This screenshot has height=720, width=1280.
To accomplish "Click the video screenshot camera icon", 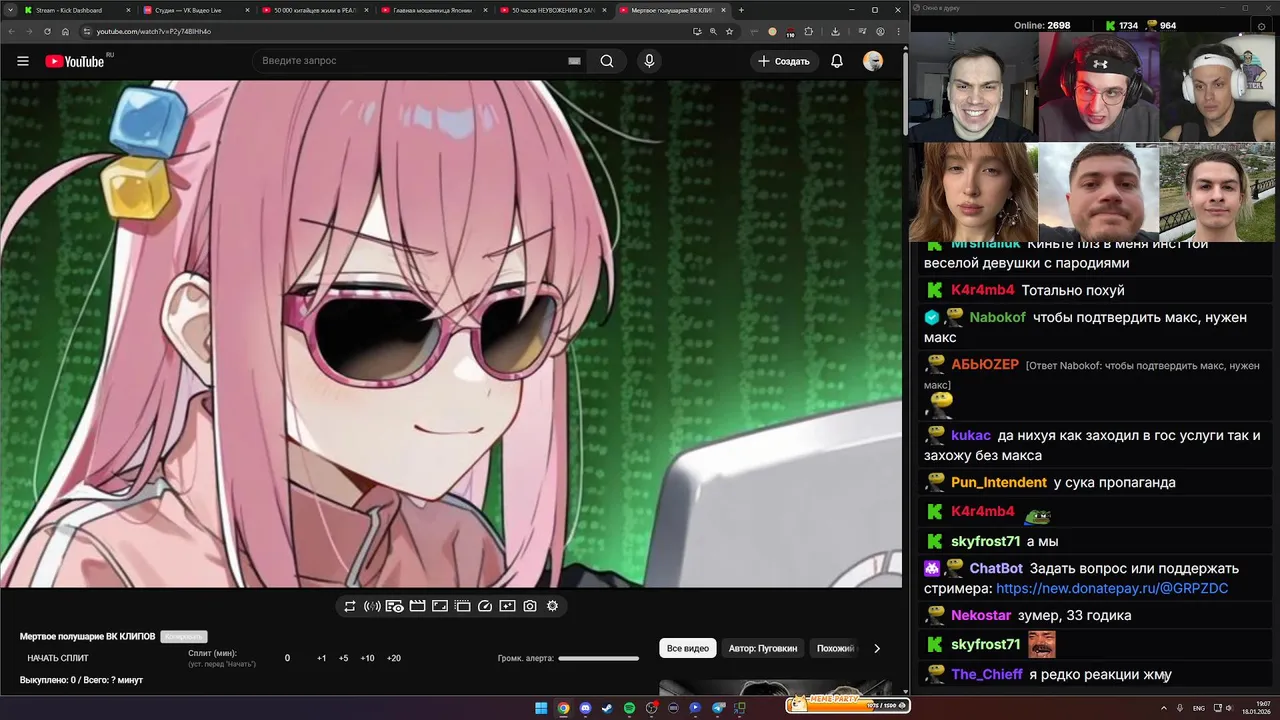I will 530,606.
